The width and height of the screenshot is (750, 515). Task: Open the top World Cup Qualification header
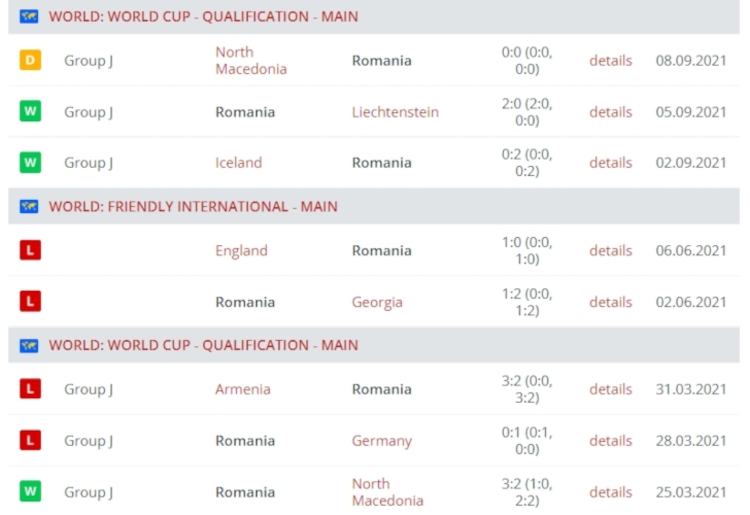click(203, 17)
